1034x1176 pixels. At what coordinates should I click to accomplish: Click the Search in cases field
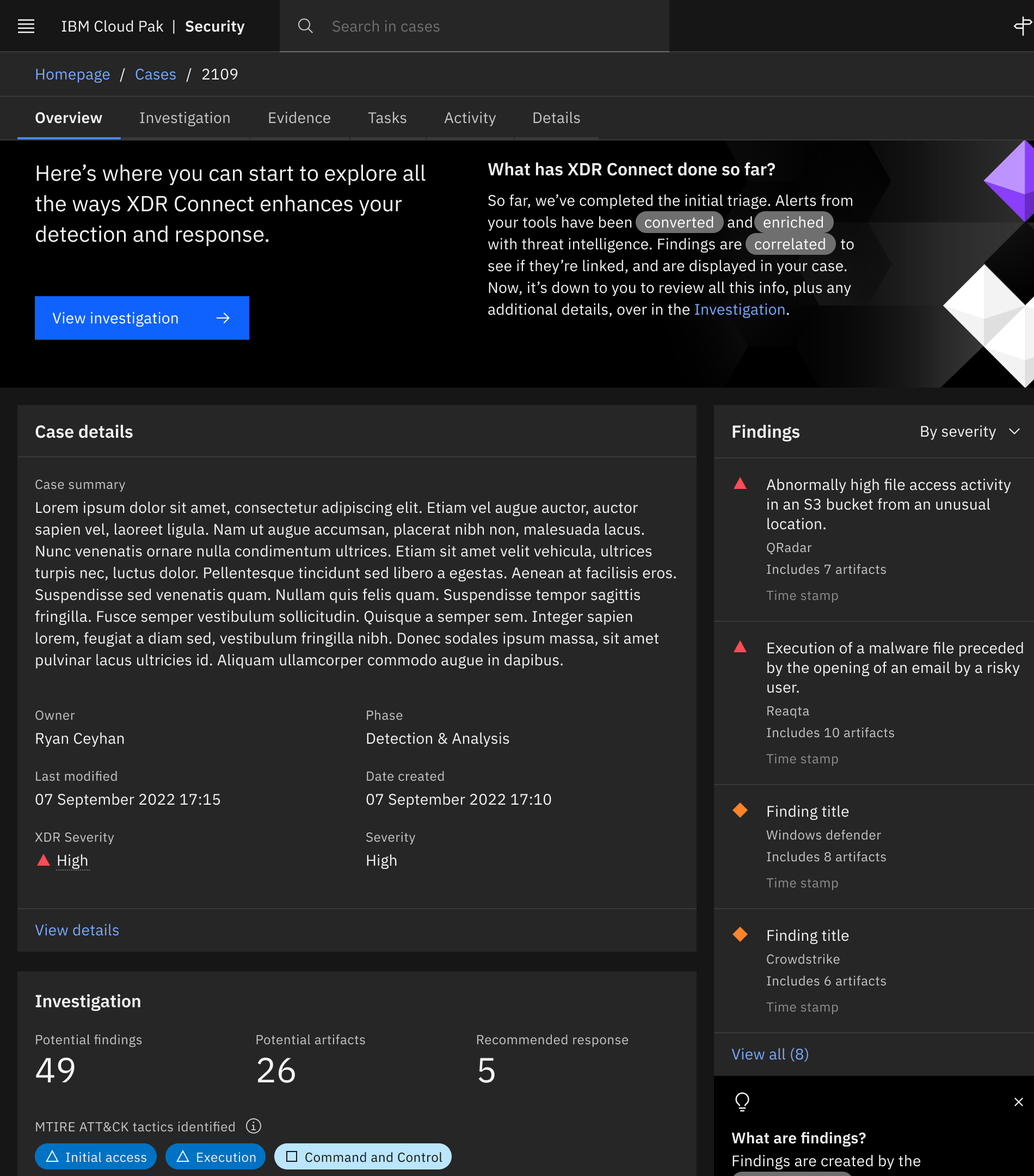(475, 26)
